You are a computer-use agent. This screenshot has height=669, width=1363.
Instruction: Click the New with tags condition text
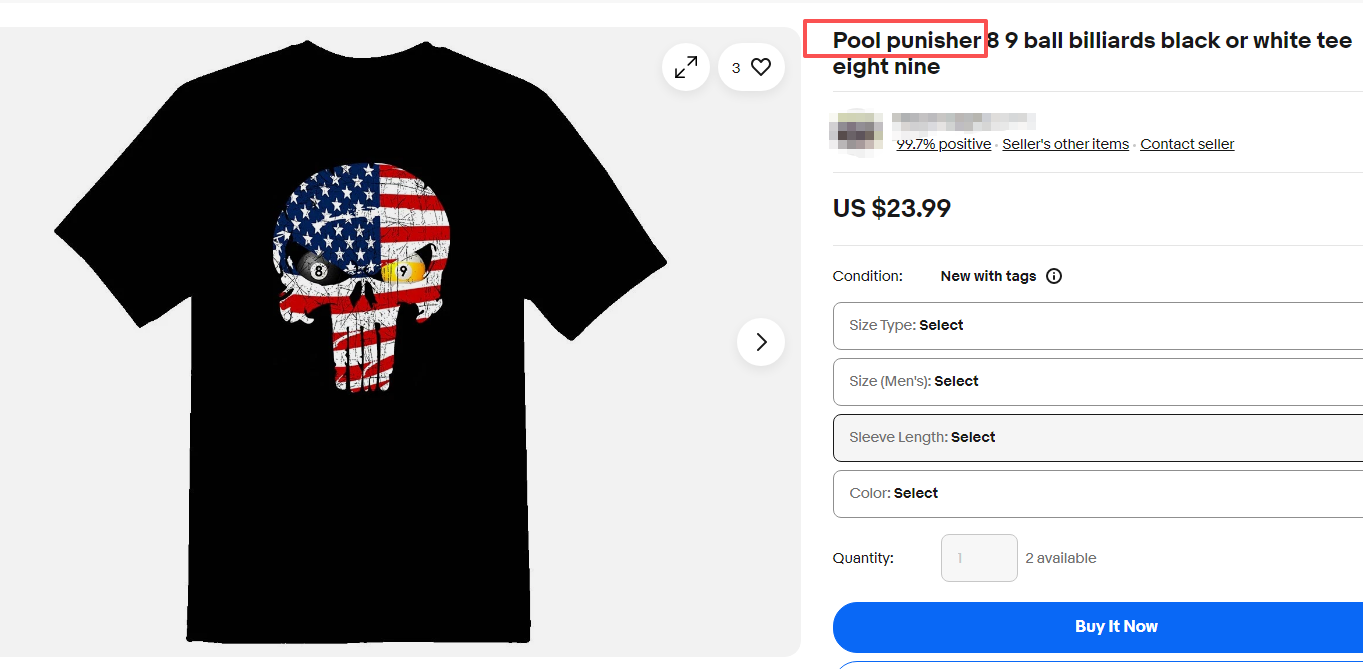(x=988, y=276)
